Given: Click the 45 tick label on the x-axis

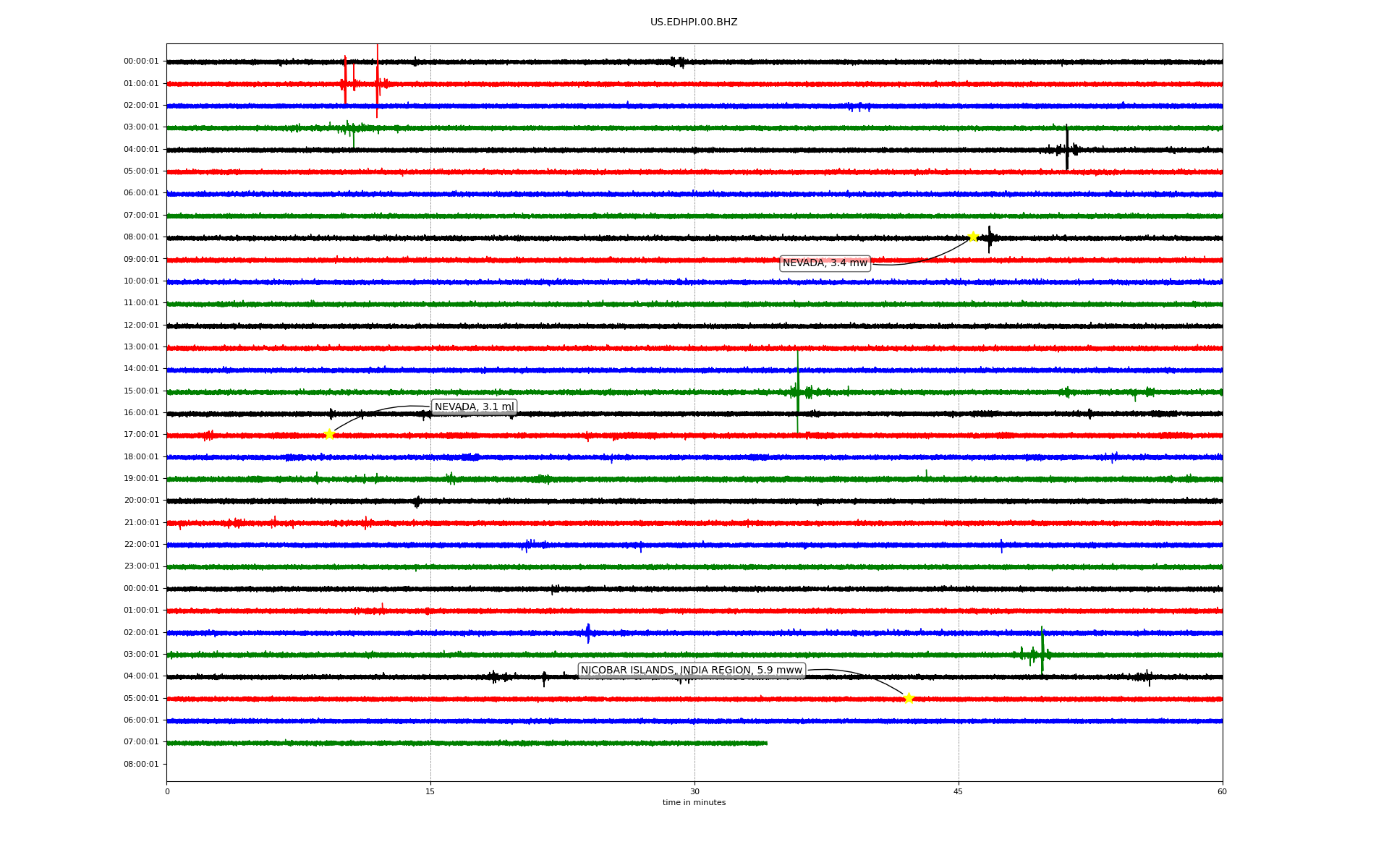Looking at the screenshot, I should click(x=959, y=791).
